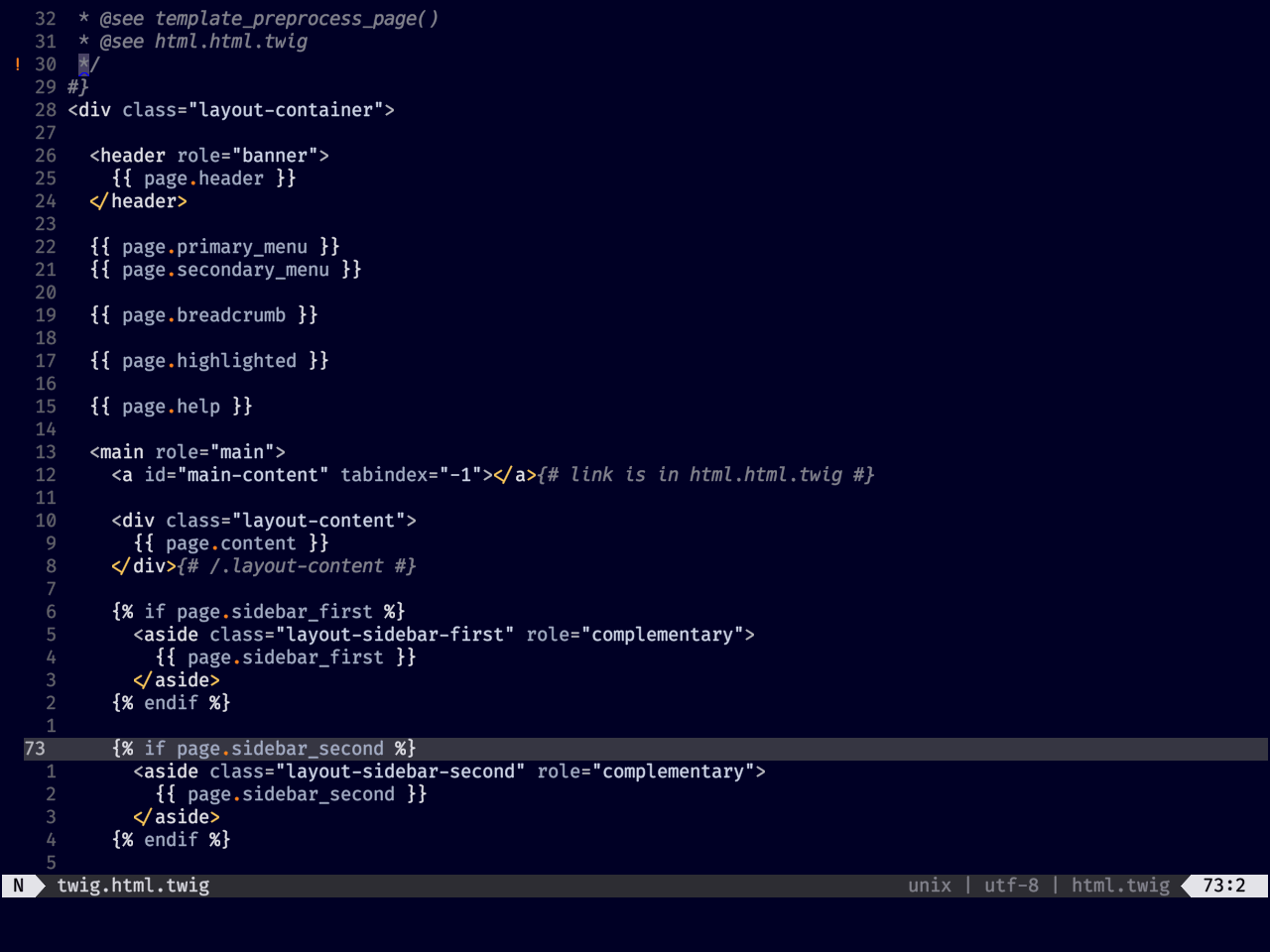Click '{% if page.sidebar_first %}' line
The width and height of the screenshot is (1270, 952).
click(258, 612)
